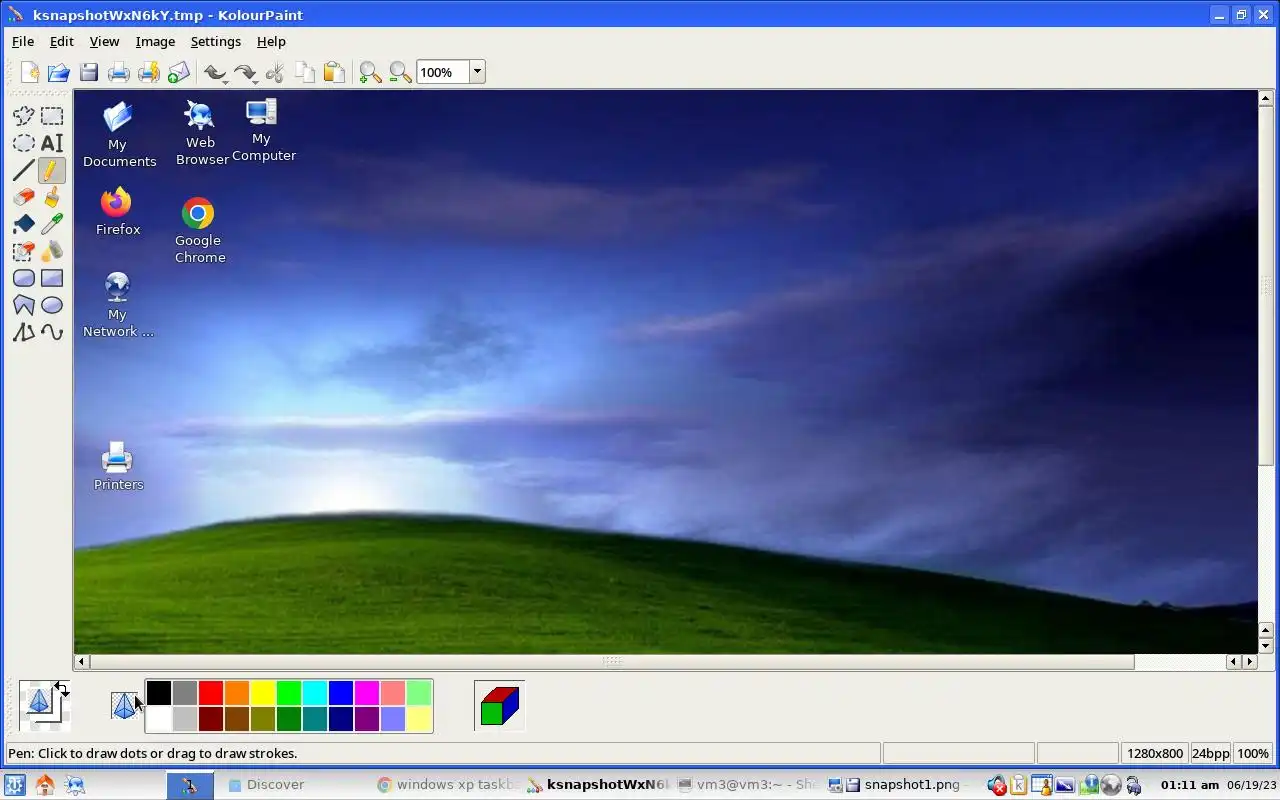Select the Color Eraser tool
This screenshot has width=1280, height=800.
[24, 251]
